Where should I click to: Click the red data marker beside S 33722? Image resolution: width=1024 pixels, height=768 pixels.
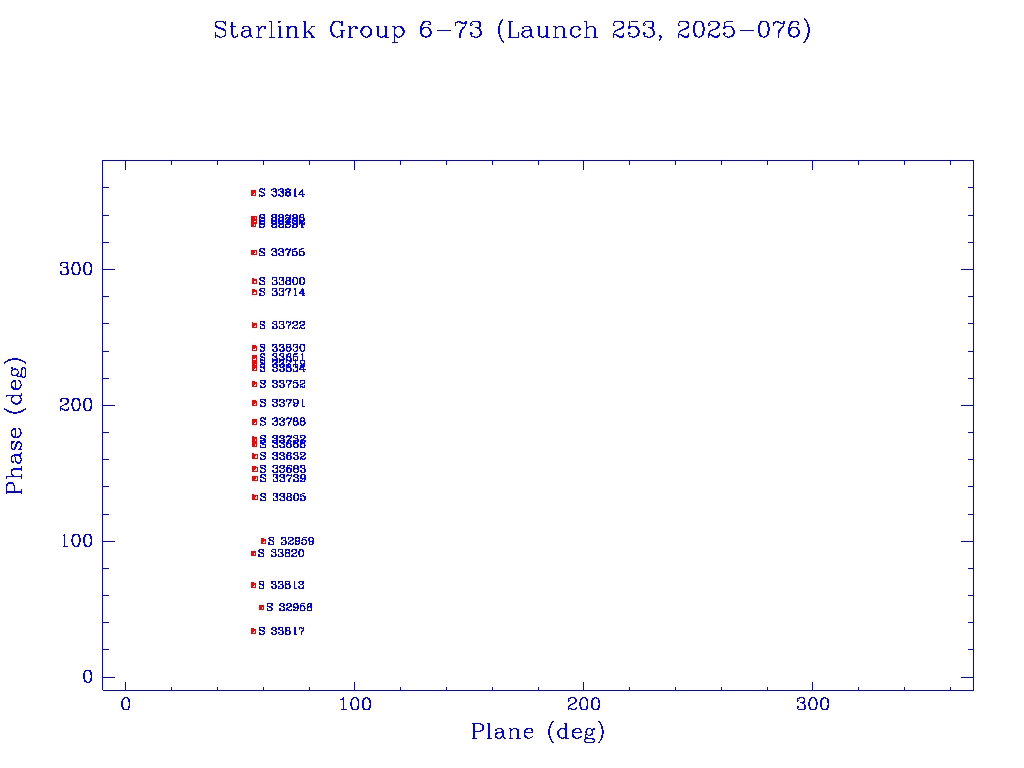255,325
